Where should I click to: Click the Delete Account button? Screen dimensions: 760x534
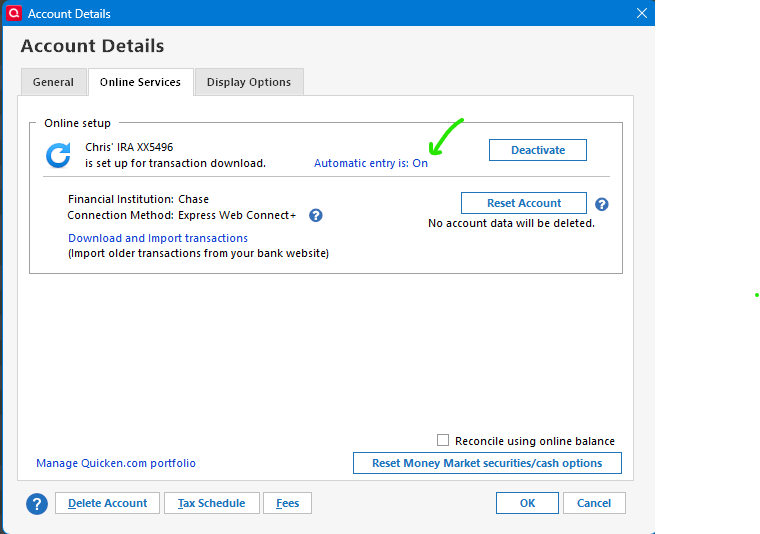click(107, 503)
